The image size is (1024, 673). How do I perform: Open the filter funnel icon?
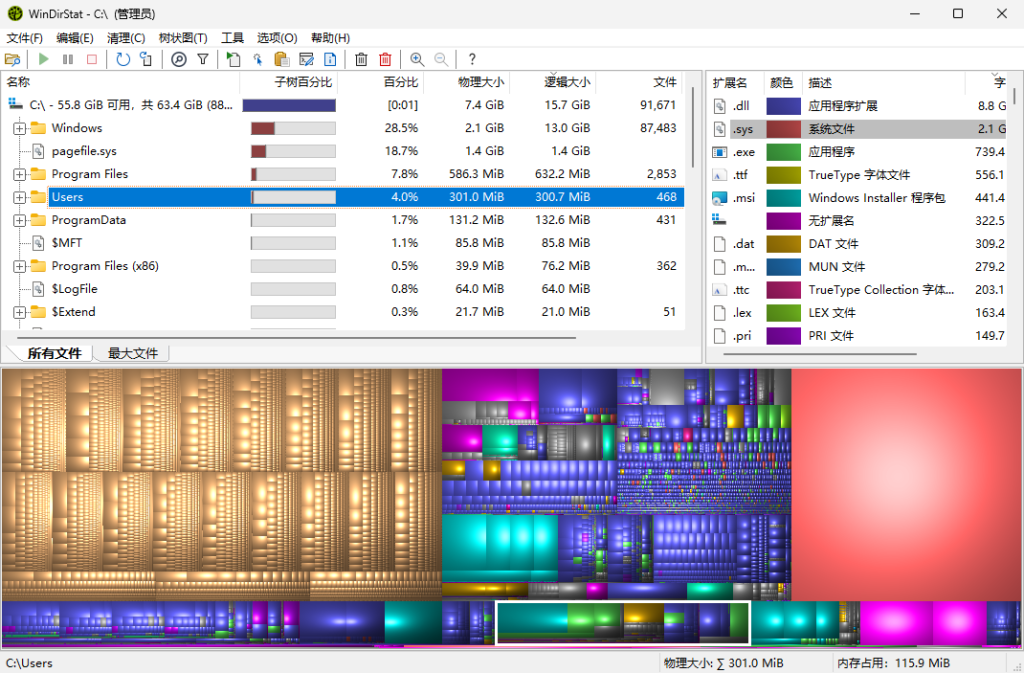click(x=203, y=60)
